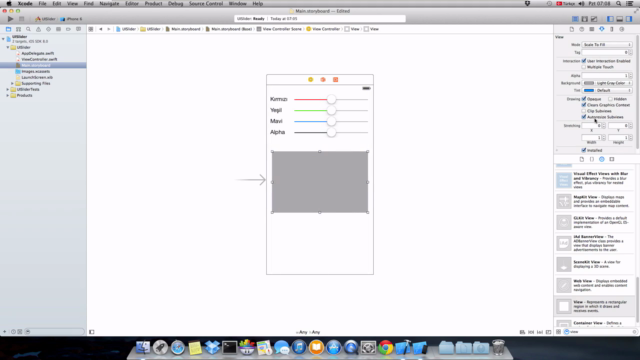Open the Symbol navigator

(x=18, y=29)
